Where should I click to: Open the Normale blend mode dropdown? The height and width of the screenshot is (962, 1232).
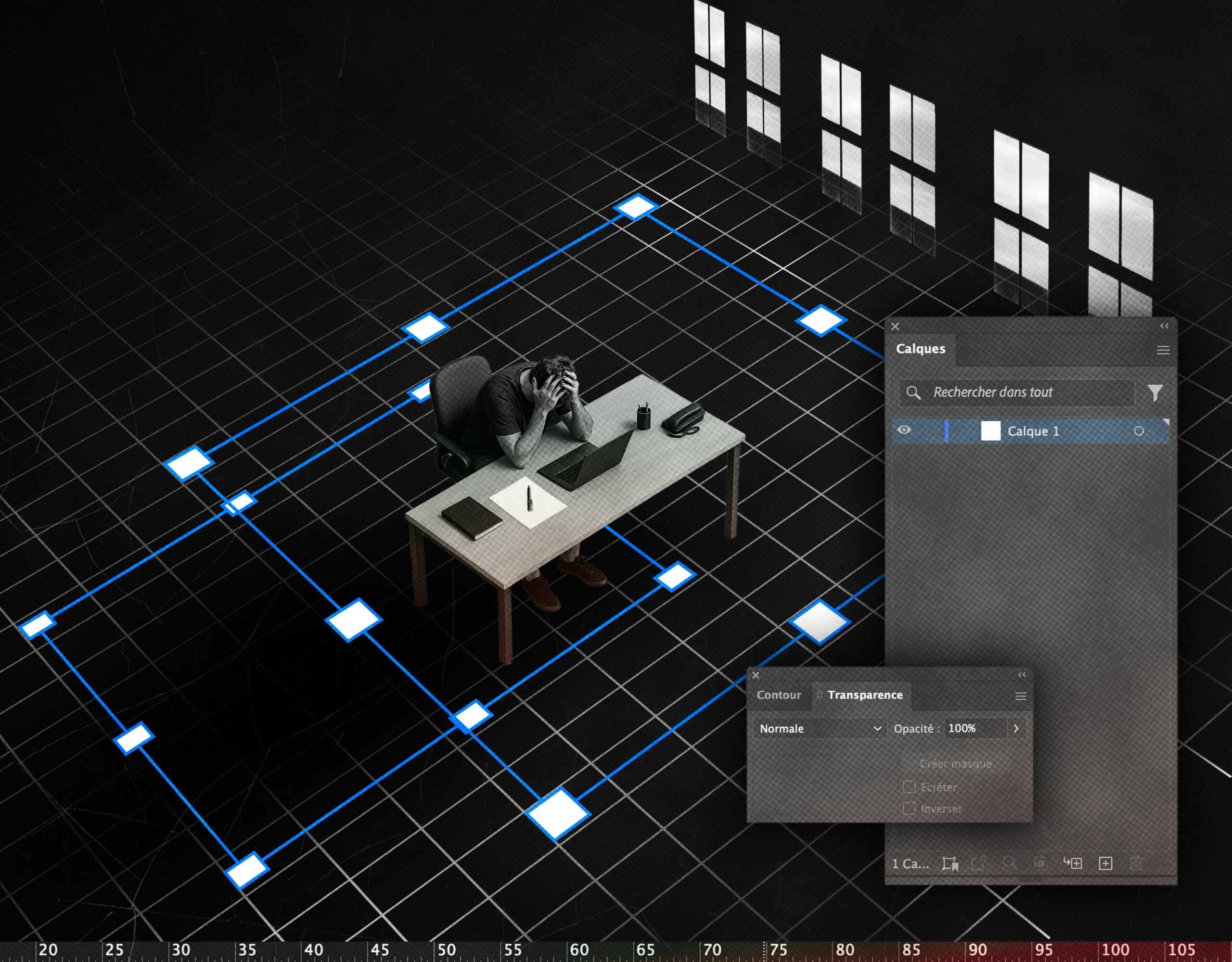click(x=820, y=728)
